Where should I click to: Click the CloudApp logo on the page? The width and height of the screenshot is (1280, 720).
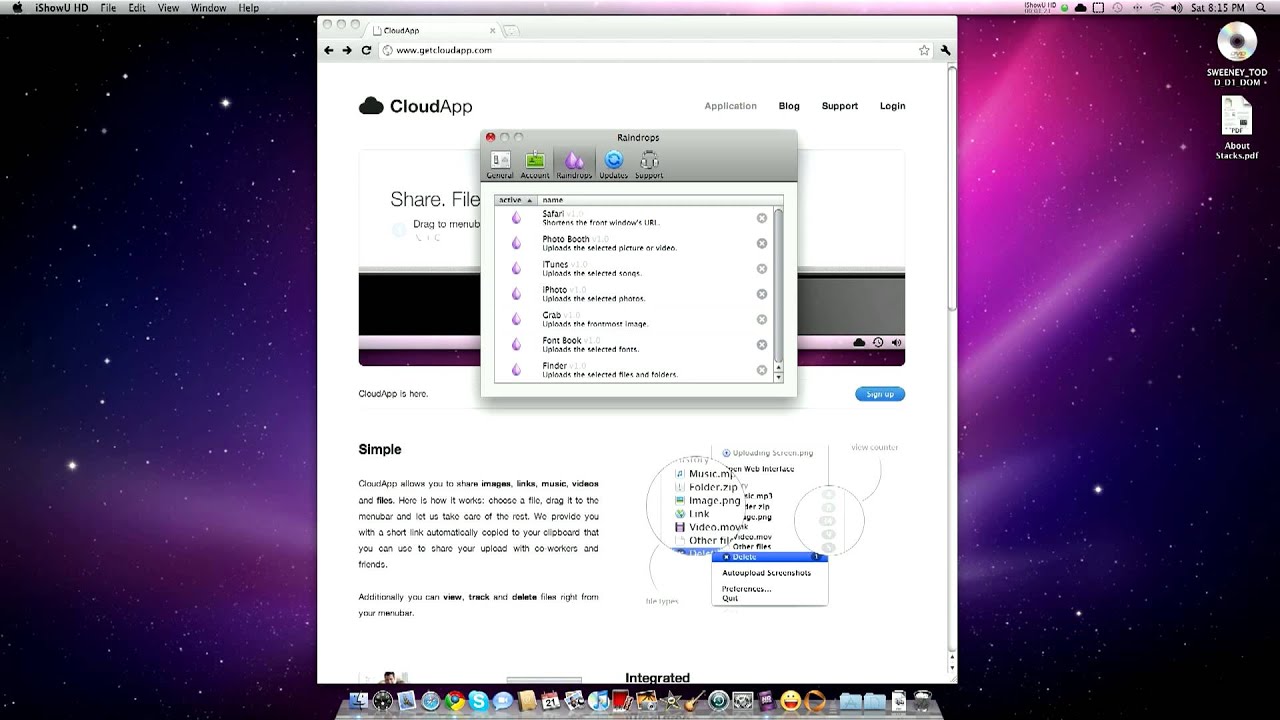pyautogui.click(x=415, y=106)
